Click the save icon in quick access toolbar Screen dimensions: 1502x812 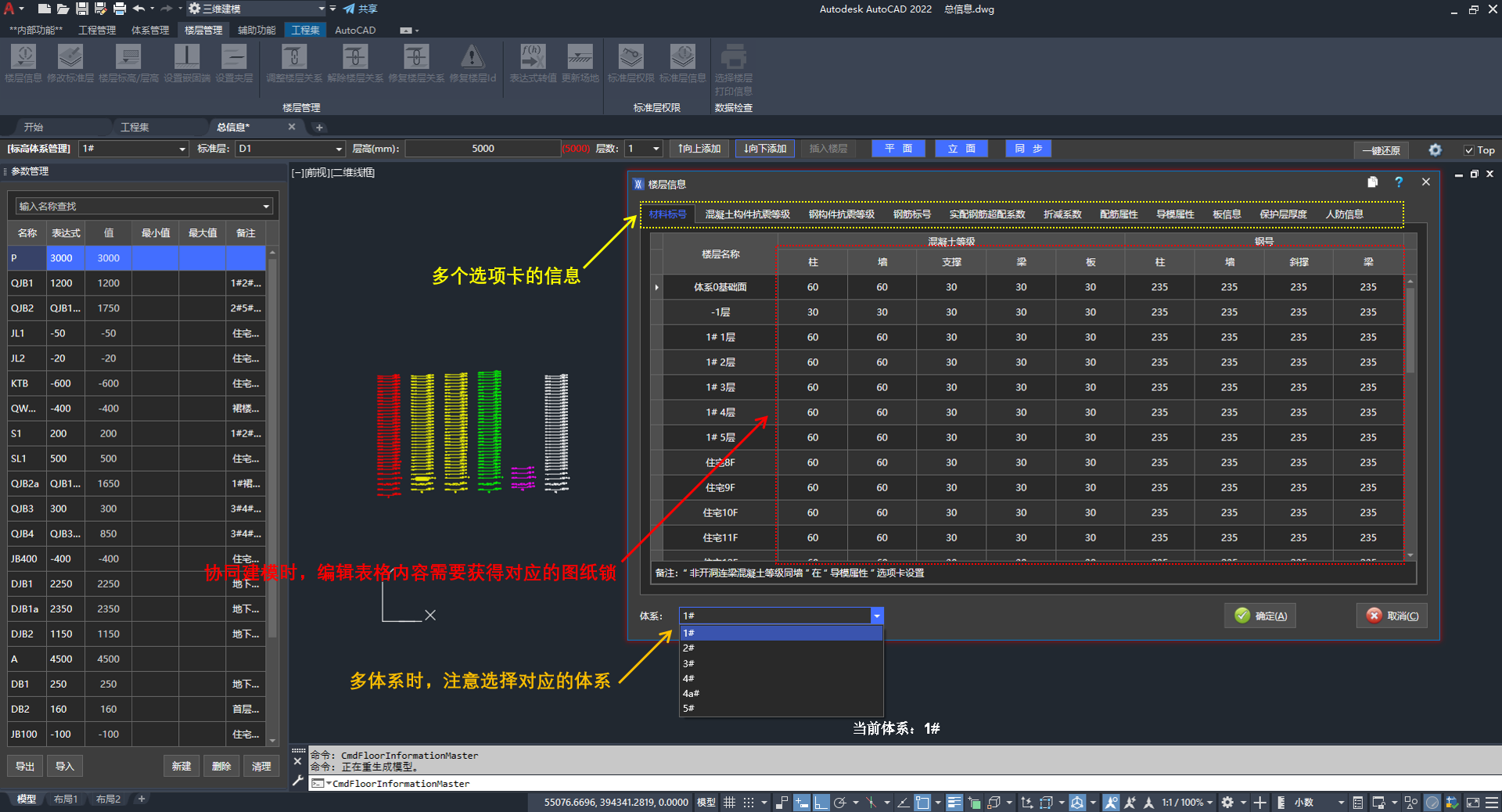[81, 9]
